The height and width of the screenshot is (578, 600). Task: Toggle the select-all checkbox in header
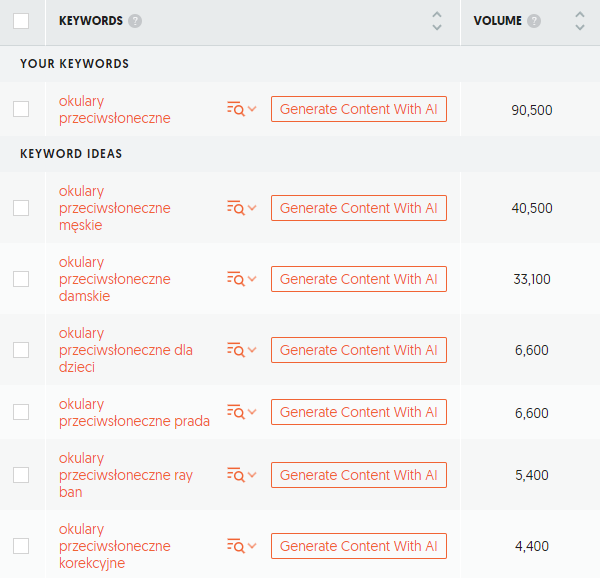click(x=21, y=21)
